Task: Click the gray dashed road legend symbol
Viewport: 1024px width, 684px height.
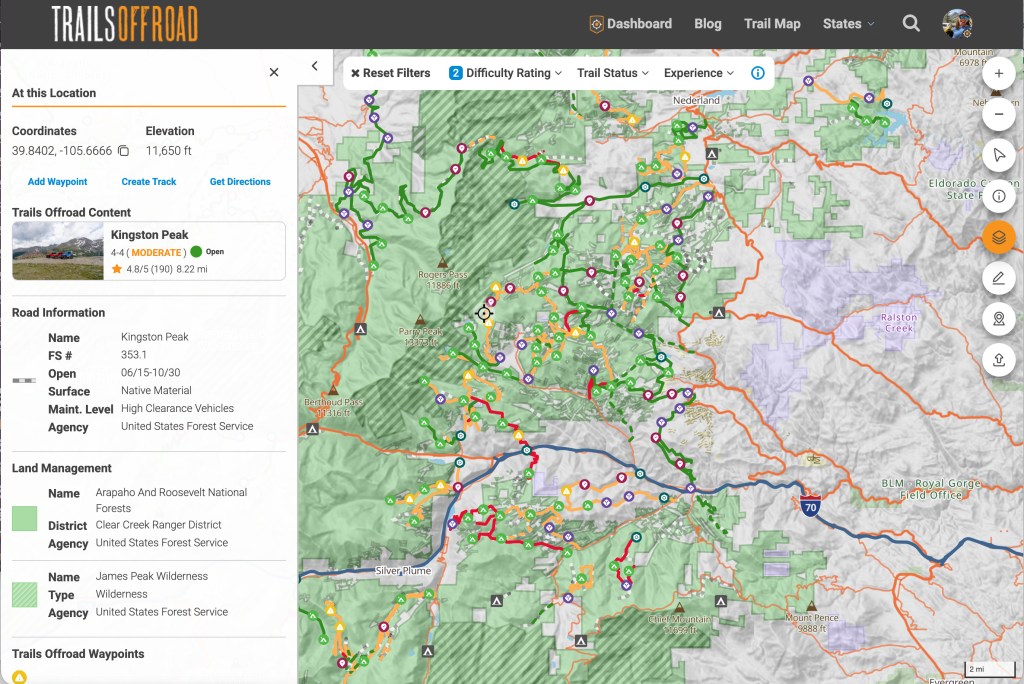Action: 24,380
